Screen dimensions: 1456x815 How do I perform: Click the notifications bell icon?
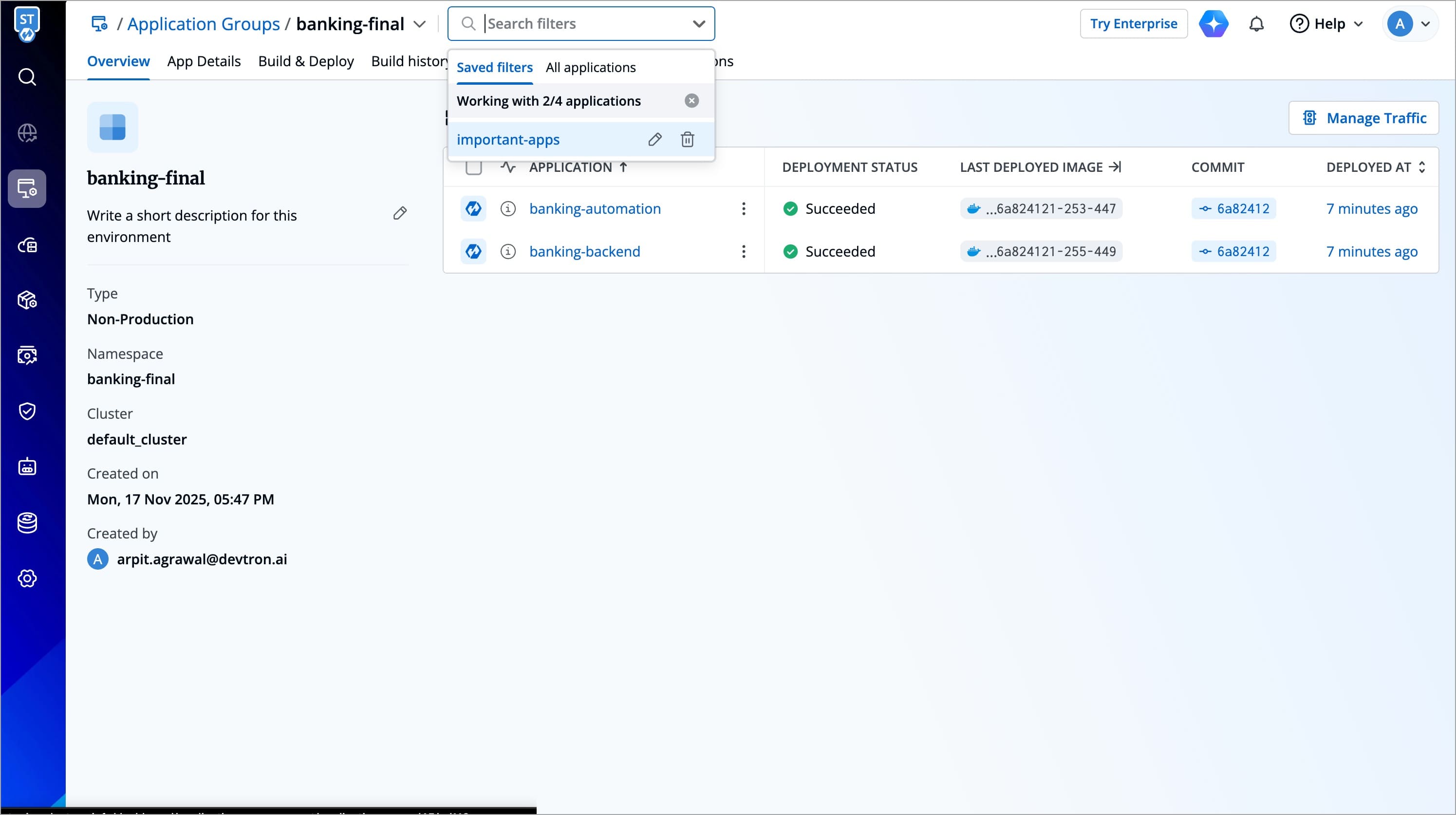pos(1256,24)
